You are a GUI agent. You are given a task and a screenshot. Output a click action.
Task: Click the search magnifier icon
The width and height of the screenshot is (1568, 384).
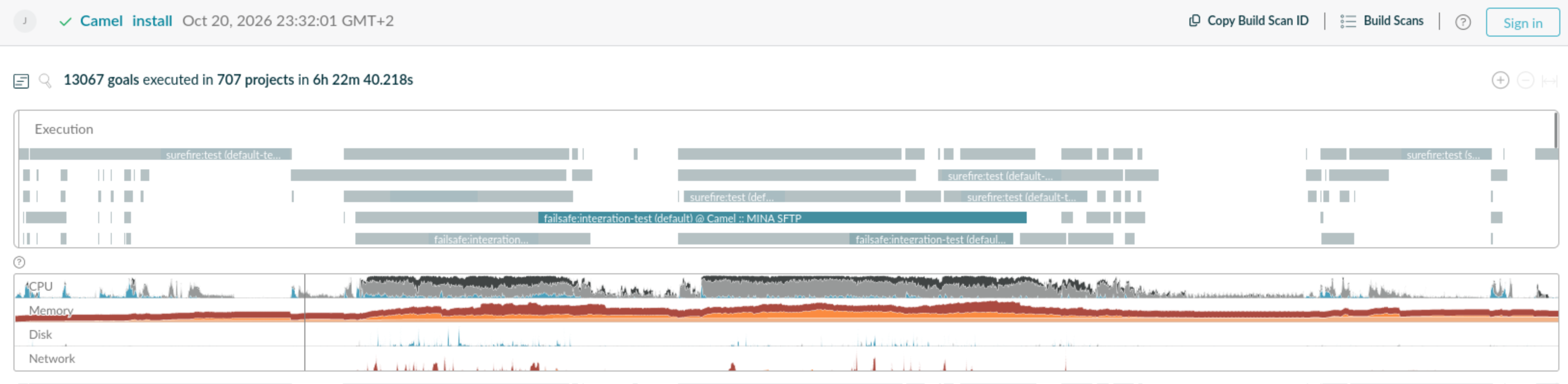pyautogui.click(x=45, y=80)
